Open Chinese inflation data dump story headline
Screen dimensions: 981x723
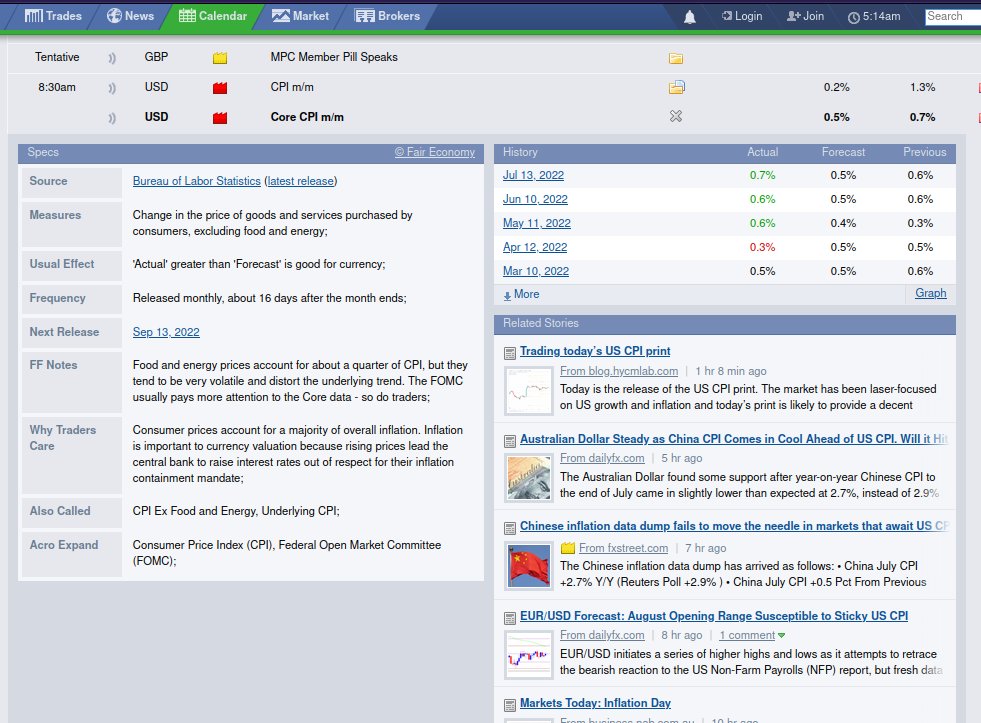734,526
